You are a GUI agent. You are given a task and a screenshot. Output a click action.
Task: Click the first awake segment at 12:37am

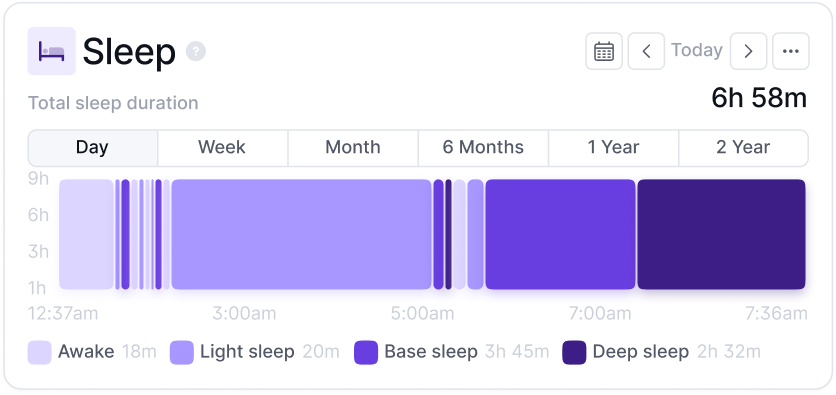[86, 235]
